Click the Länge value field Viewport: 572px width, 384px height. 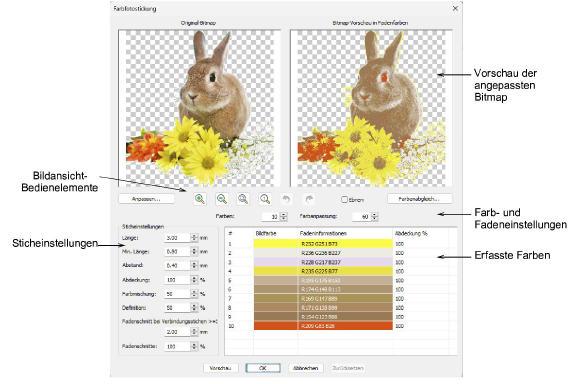pos(178,238)
